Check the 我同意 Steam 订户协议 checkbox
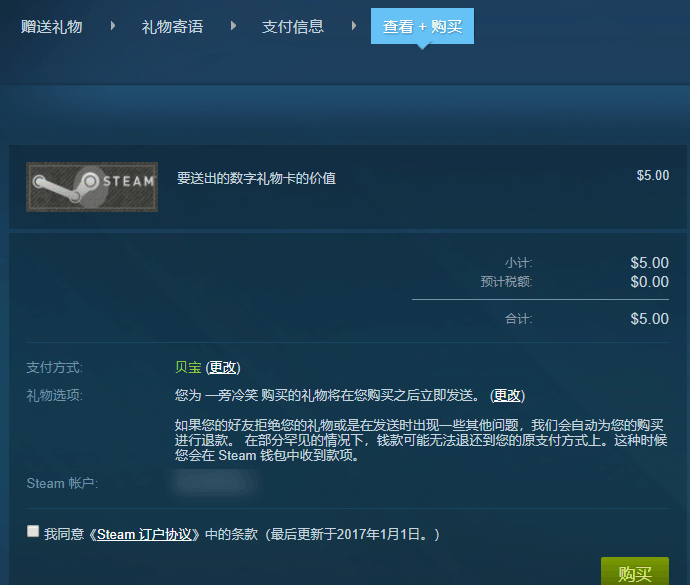This screenshot has width=690, height=585. 33,531
